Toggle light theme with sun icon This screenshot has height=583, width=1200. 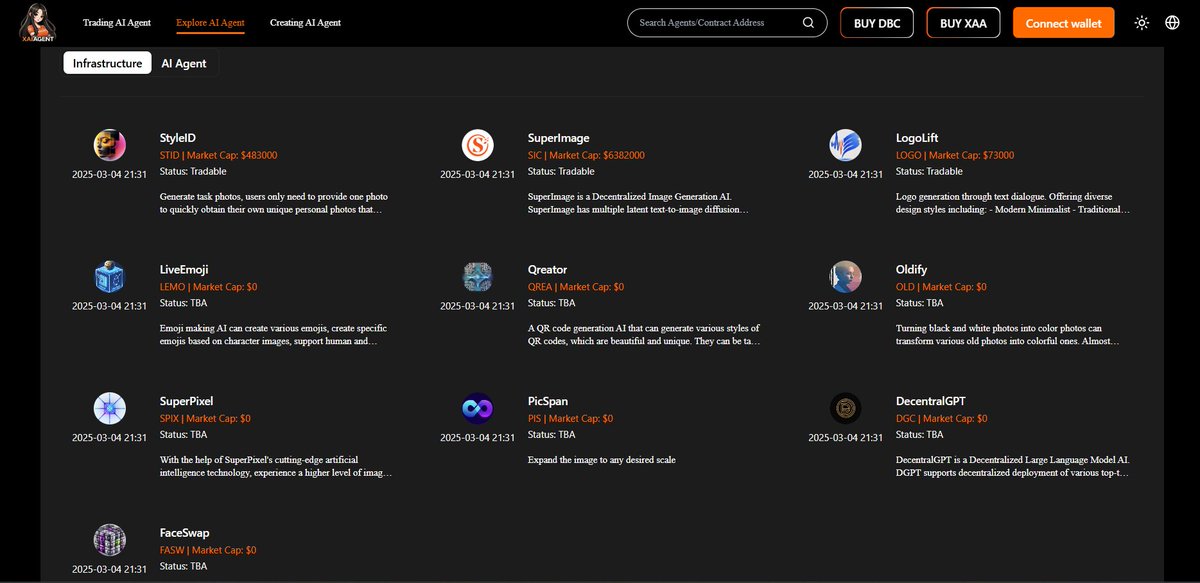pos(1142,22)
